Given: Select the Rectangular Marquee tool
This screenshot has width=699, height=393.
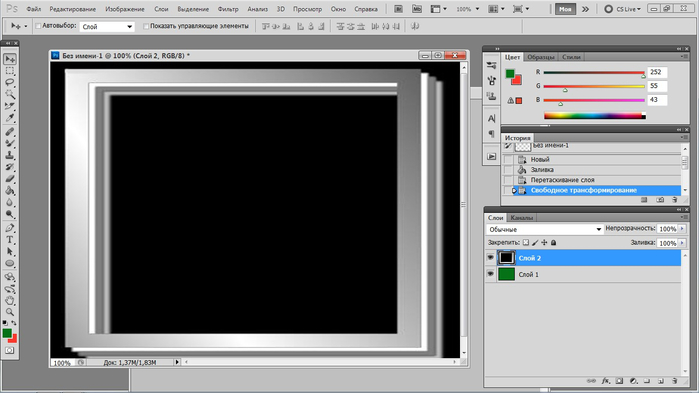Looking at the screenshot, I should (x=10, y=71).
